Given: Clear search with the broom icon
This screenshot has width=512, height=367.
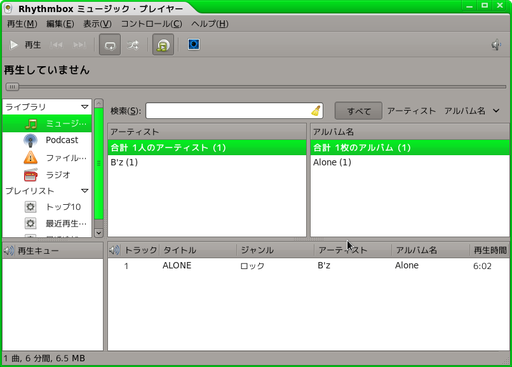Looking at the screenshot, I should pyautogui.click(x=316, y=111).
